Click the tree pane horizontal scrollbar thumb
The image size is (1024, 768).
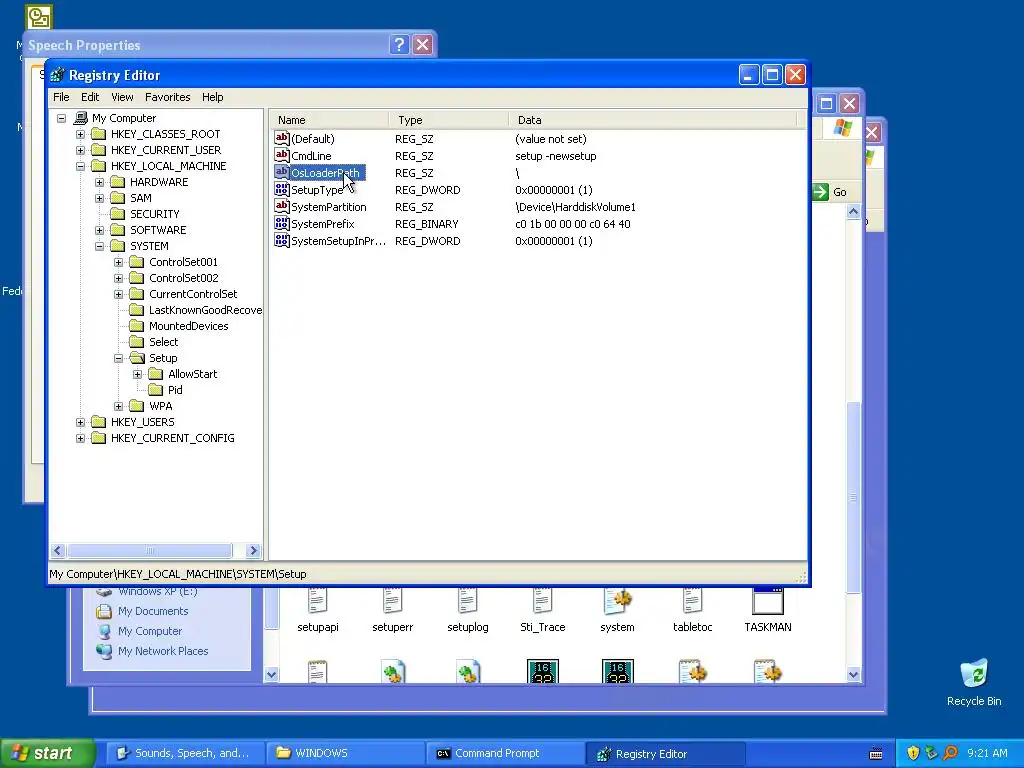coord(150,551)
